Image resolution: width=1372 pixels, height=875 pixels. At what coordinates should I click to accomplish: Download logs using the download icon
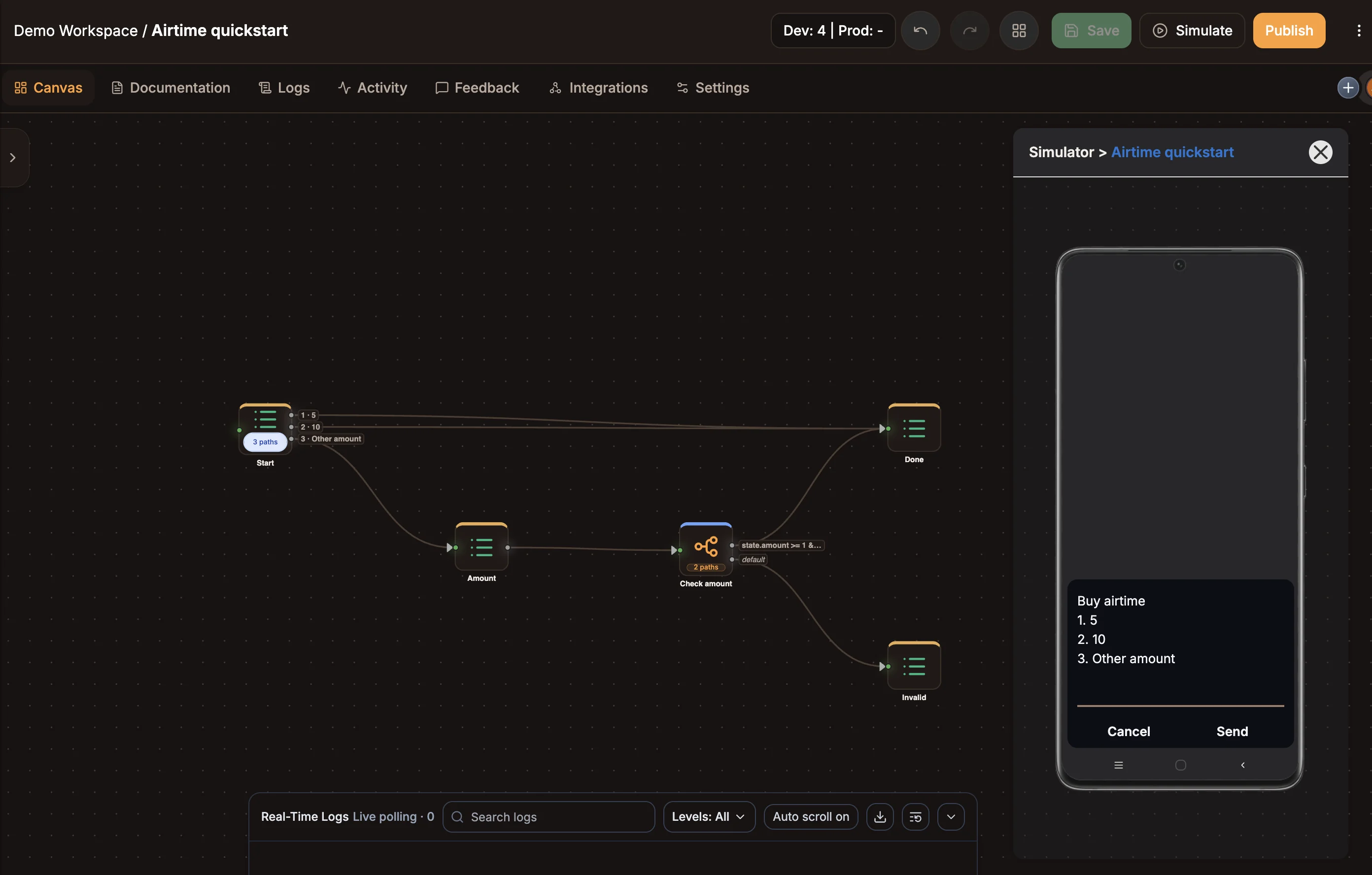(880, 817)
